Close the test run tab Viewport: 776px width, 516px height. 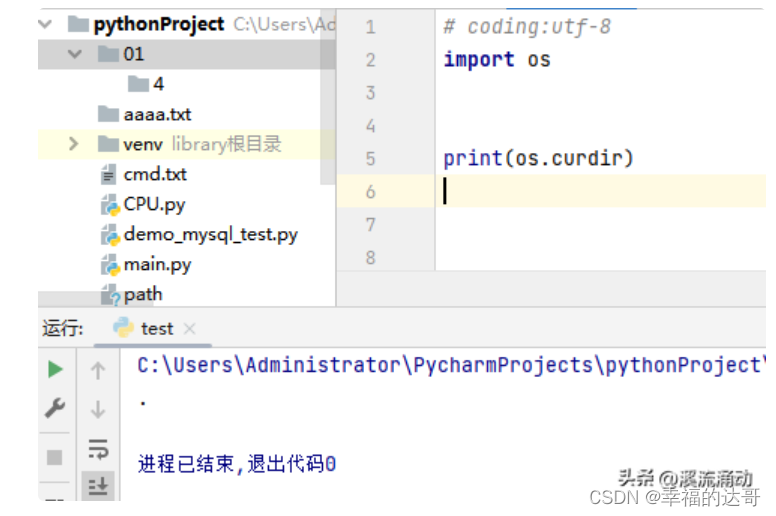(190, 328)
